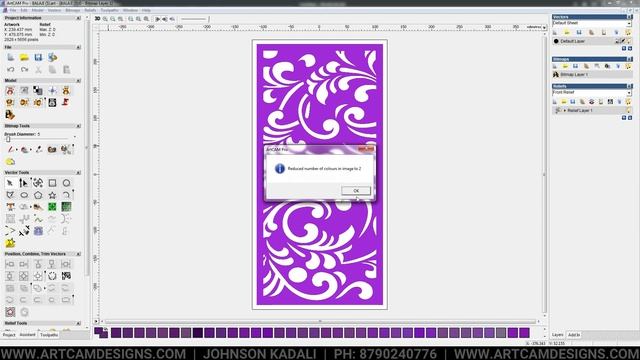
Task: Click the green Bitmap to Vector icon
Action: point(52,207)
